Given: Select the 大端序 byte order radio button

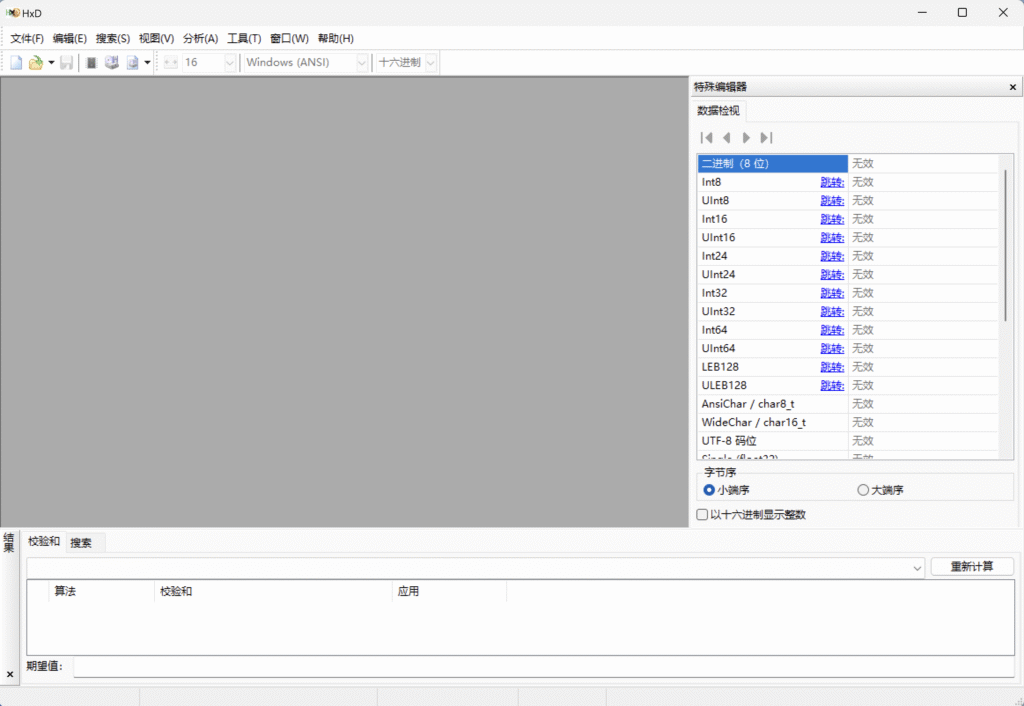Looking at the screenshot, I should tap(861, 489).
